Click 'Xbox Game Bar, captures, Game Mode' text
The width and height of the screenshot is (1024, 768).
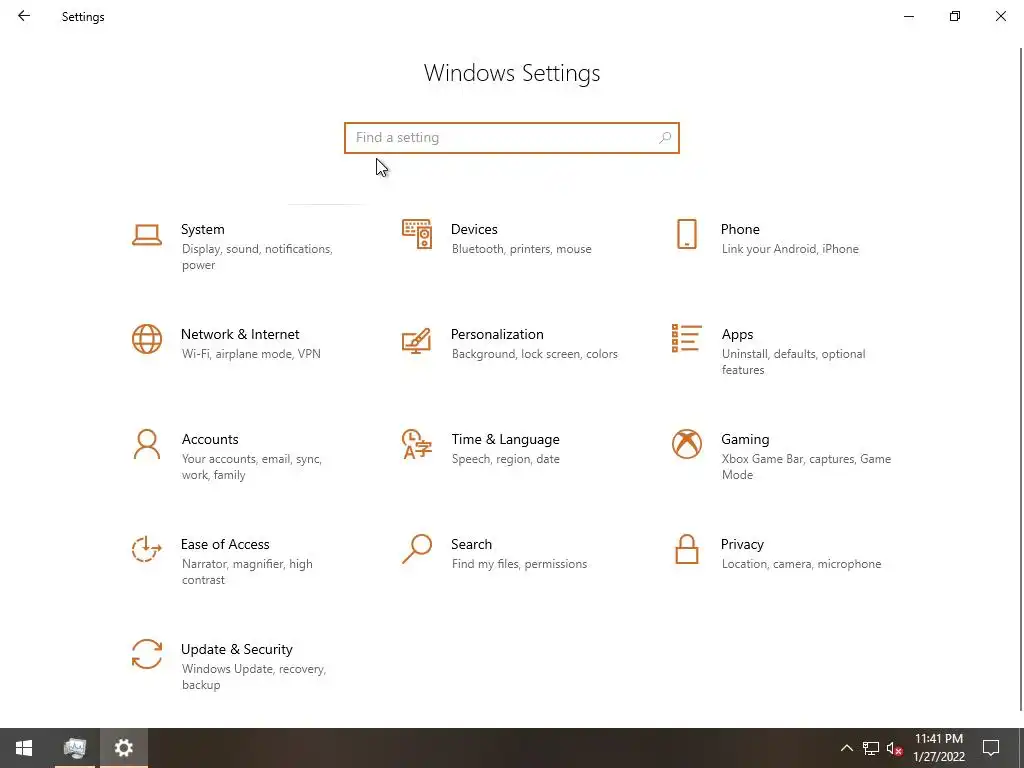[806, 467]
